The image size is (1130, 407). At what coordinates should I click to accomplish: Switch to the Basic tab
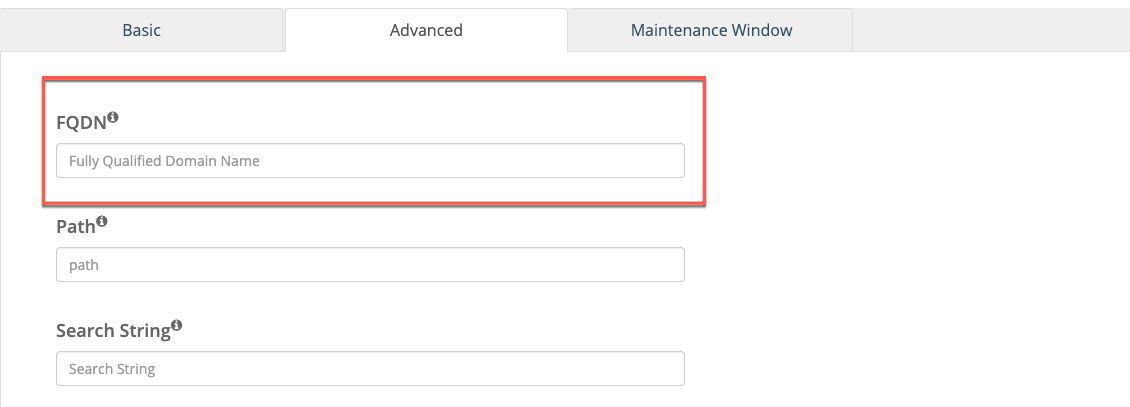141,30
